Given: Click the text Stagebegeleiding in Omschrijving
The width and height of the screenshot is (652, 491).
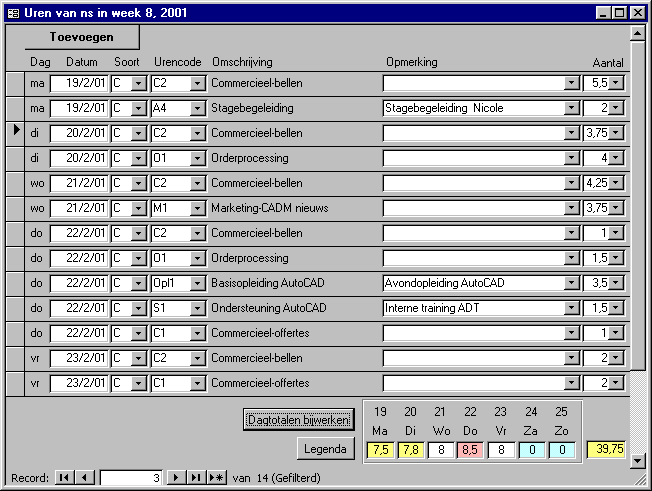Looking at the screenshot, I should (x=252, y=108).
